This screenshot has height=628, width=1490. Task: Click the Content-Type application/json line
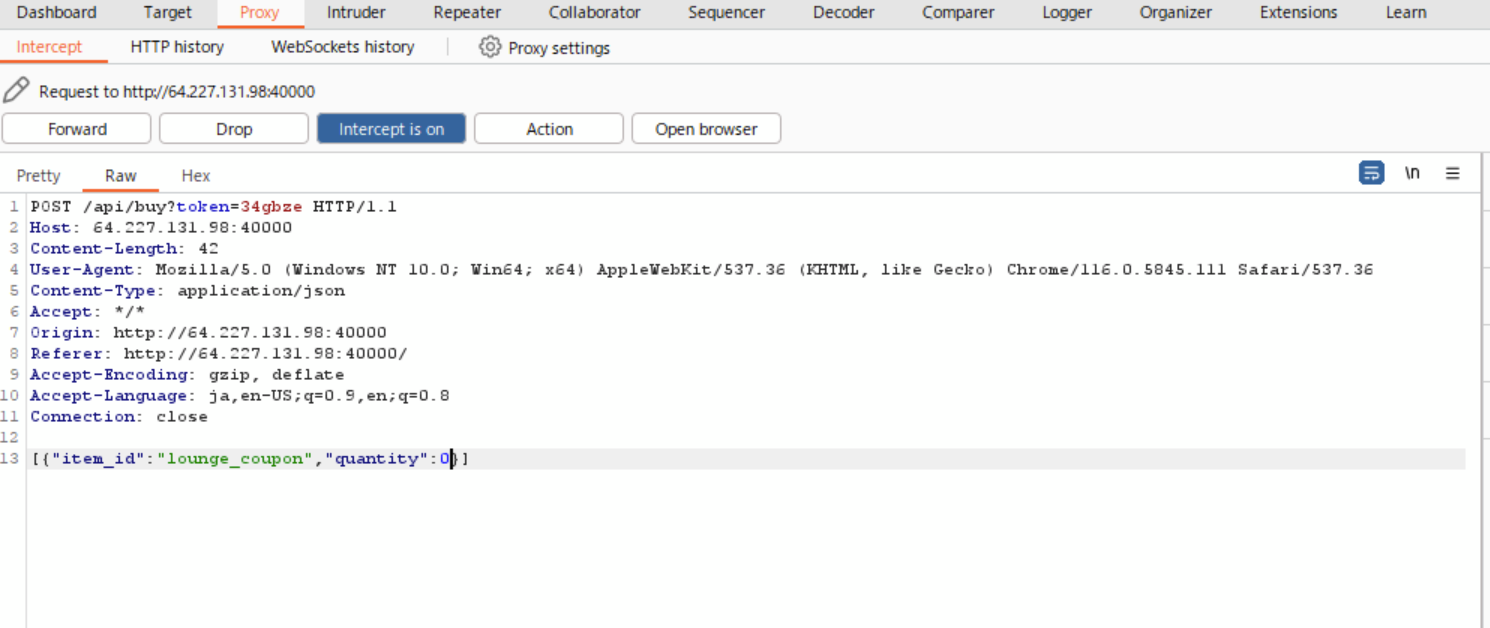coord(187,290)
